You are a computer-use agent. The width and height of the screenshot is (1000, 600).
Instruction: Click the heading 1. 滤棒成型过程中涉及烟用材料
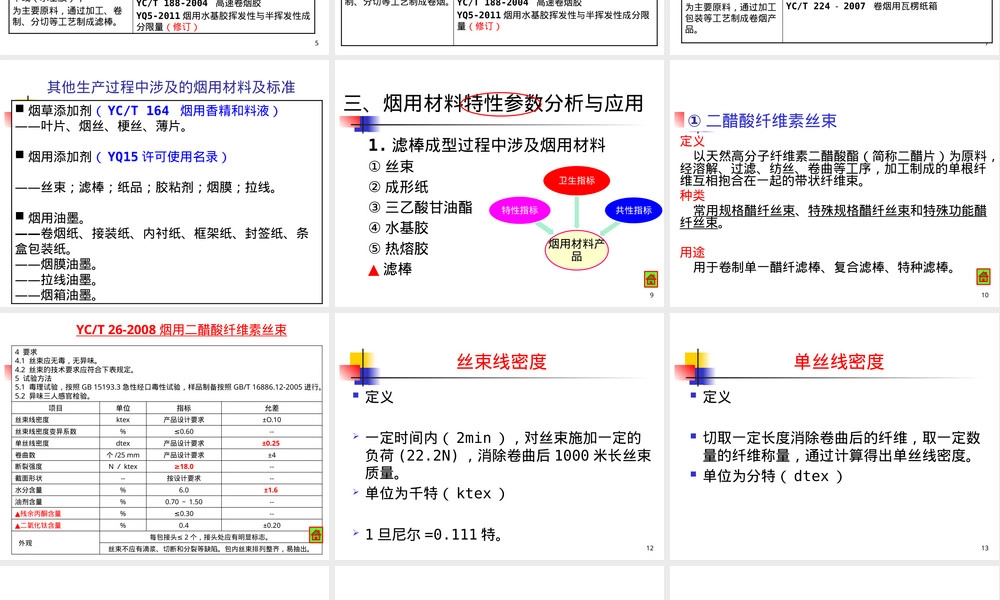(x=487, y=145)
